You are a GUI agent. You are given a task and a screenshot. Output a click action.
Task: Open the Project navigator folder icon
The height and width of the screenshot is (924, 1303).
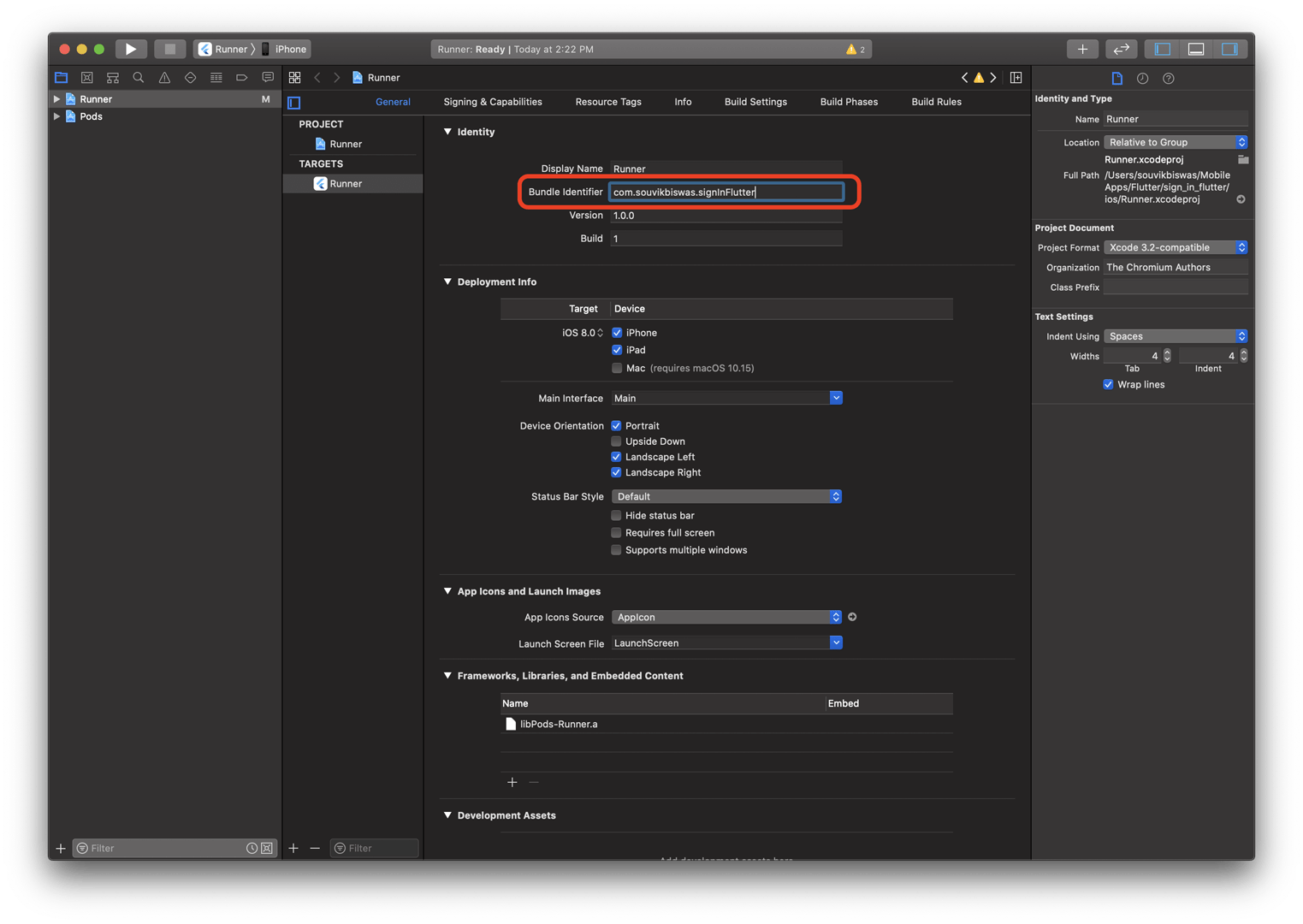[62, 78]
